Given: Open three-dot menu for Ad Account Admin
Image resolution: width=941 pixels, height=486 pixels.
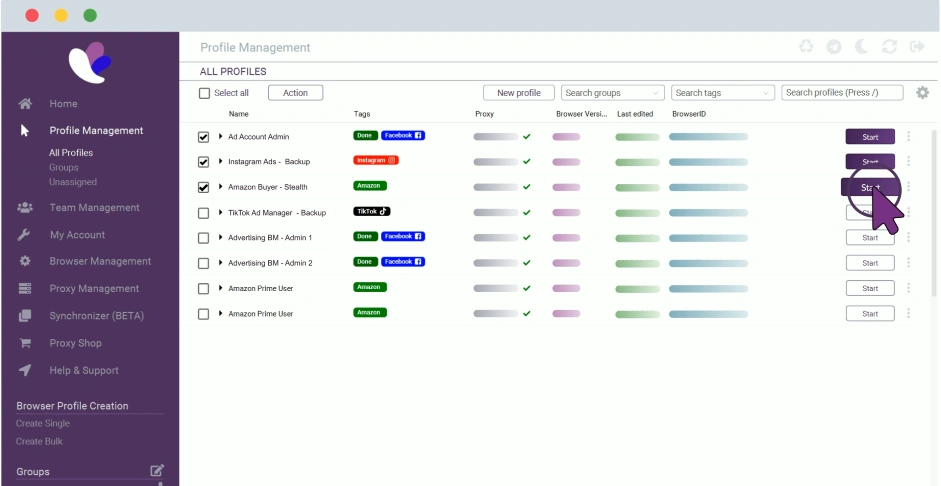Looking at the screenshot, I should [x=908, y=137].
